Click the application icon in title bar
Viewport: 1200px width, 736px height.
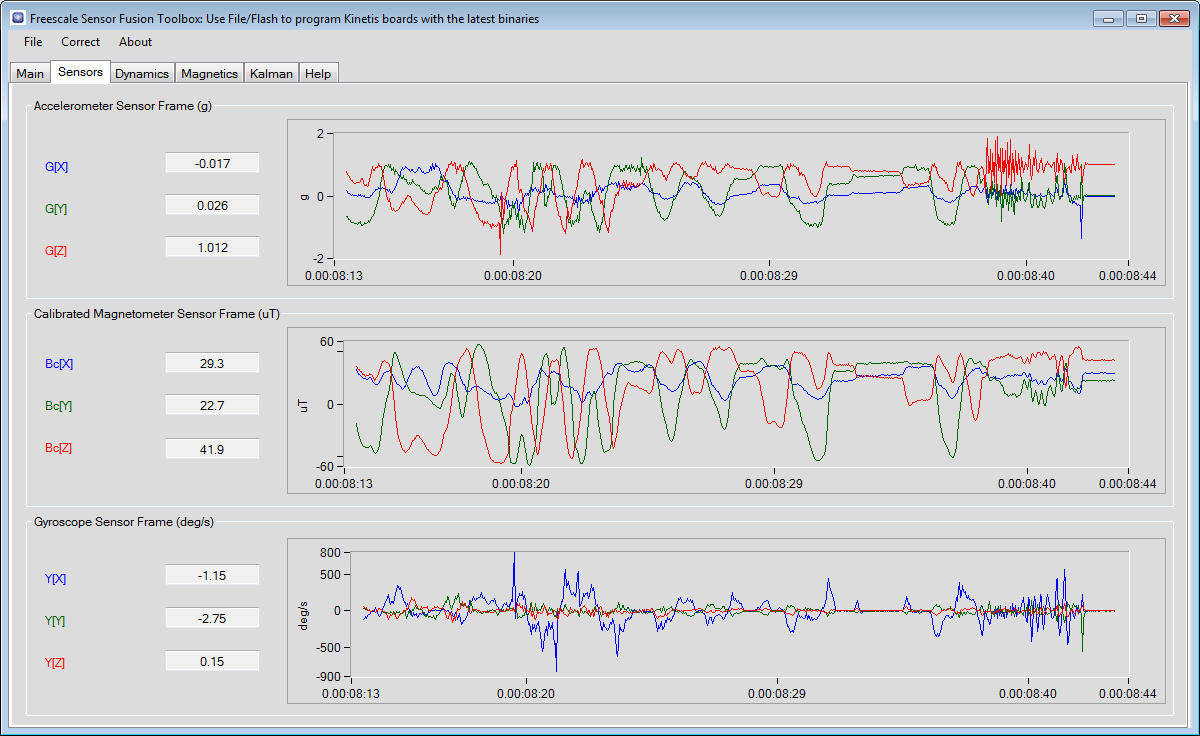[17, 18]
